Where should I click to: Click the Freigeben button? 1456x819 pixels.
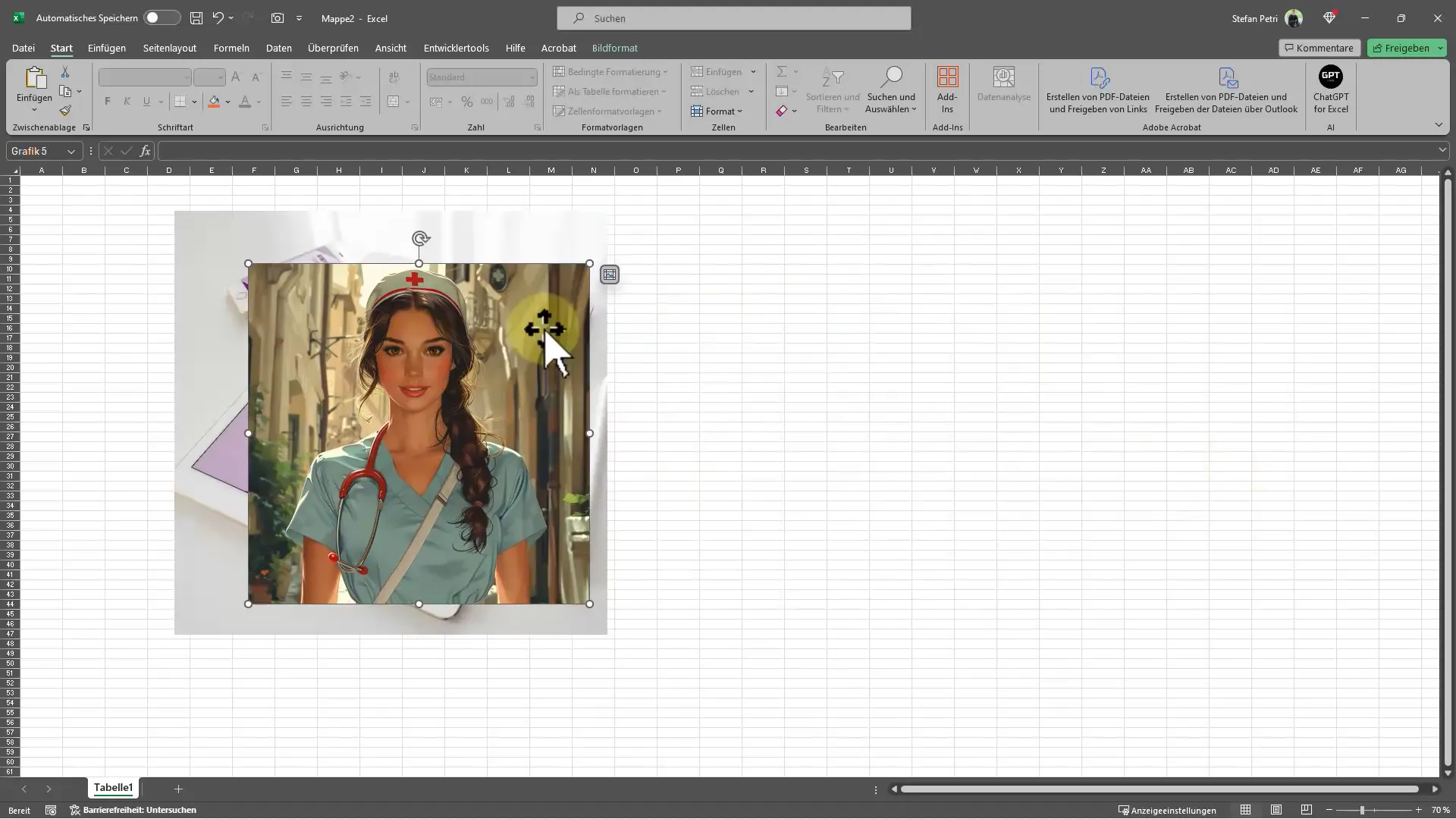coord(1406,47)
